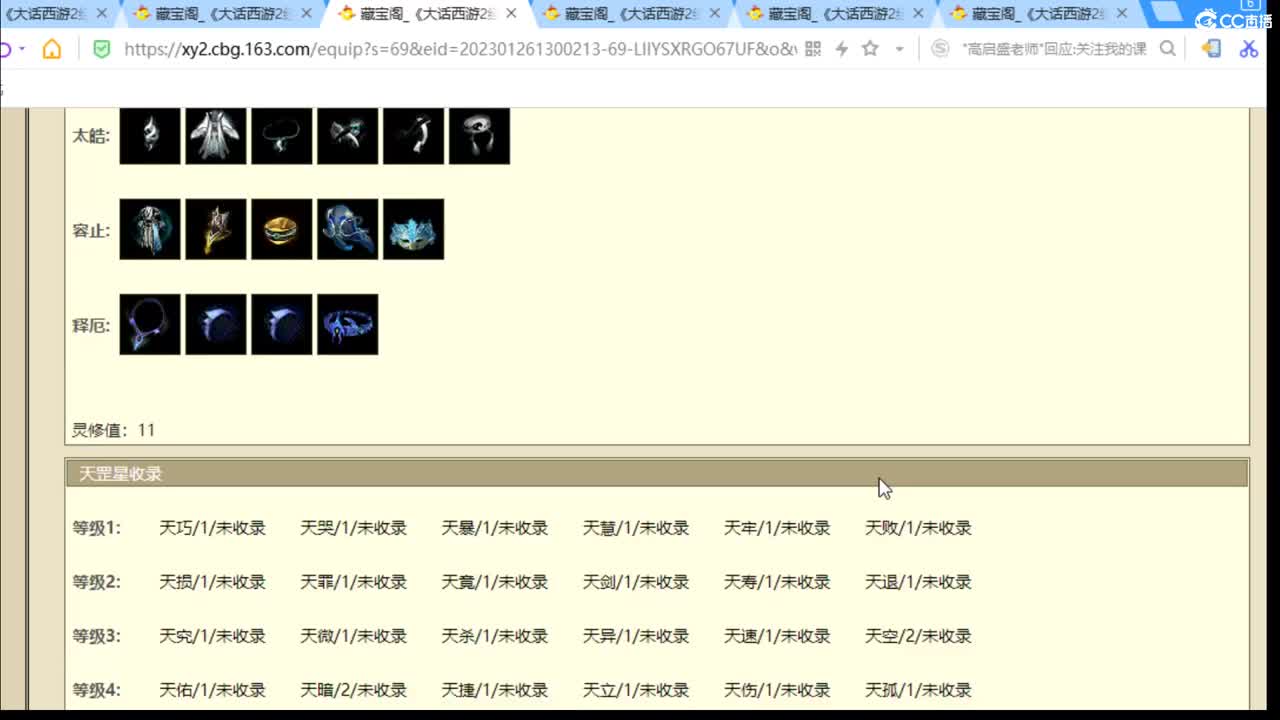This screenshot has width=1280, height=720.
Task: Close the active third 藏宝阁 tab
Action: (510, 14)
